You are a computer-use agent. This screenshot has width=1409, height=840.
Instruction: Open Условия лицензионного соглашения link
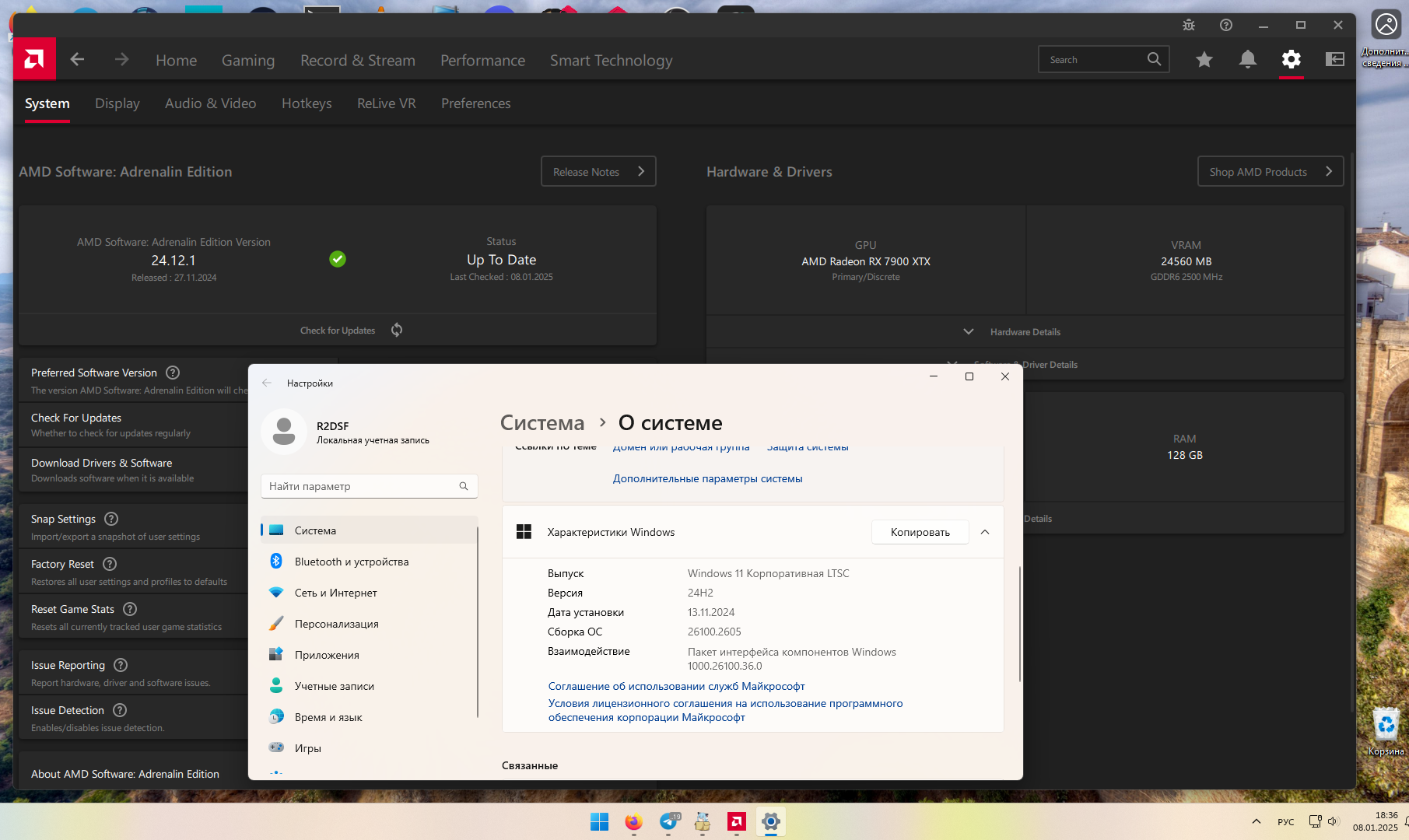click(726, 710)
